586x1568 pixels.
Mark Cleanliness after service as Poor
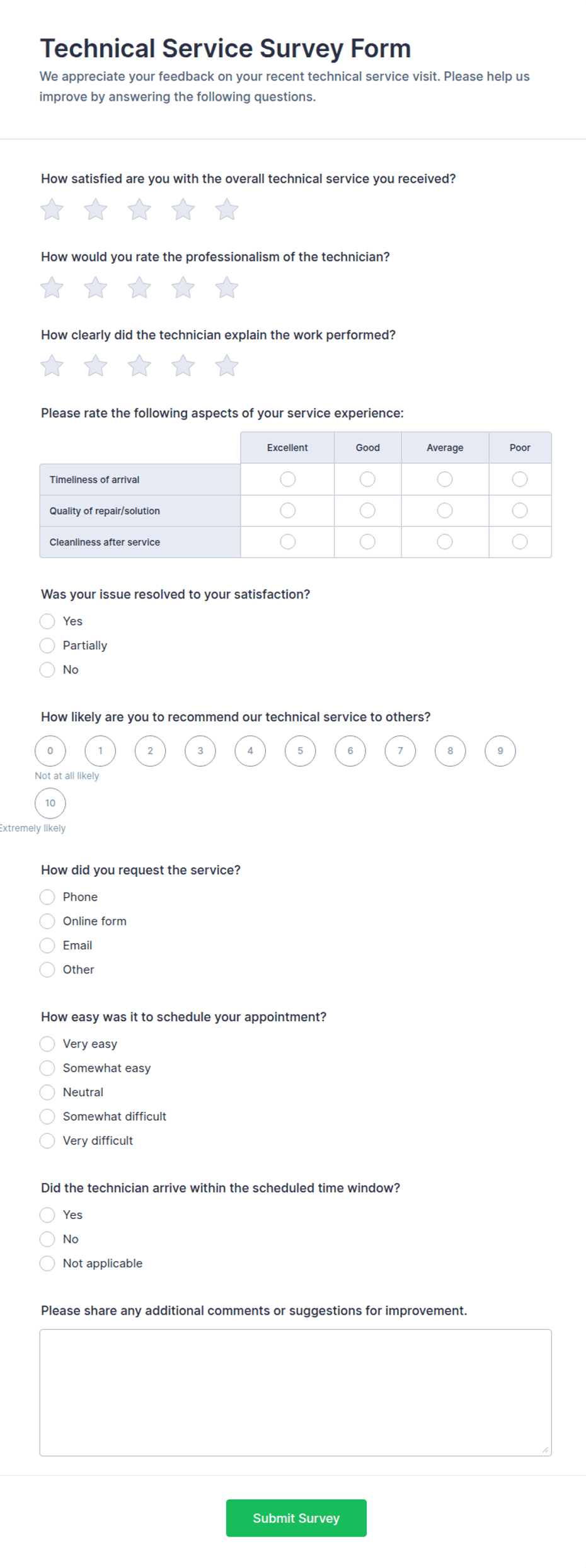520,542
